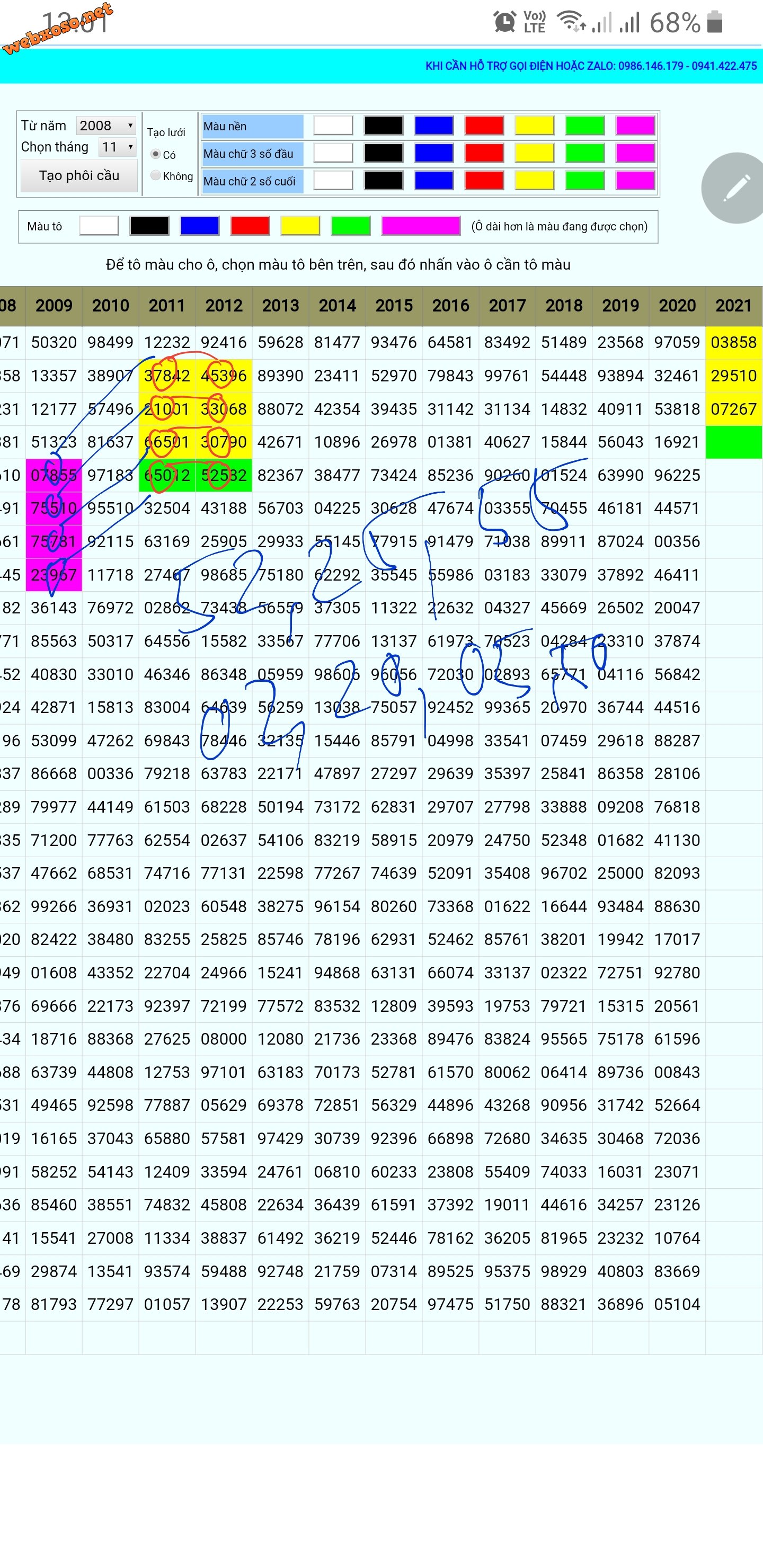
Task: Click cell 50320 in 2009 column
Action: pyautogui.click(x=54, y=342)
